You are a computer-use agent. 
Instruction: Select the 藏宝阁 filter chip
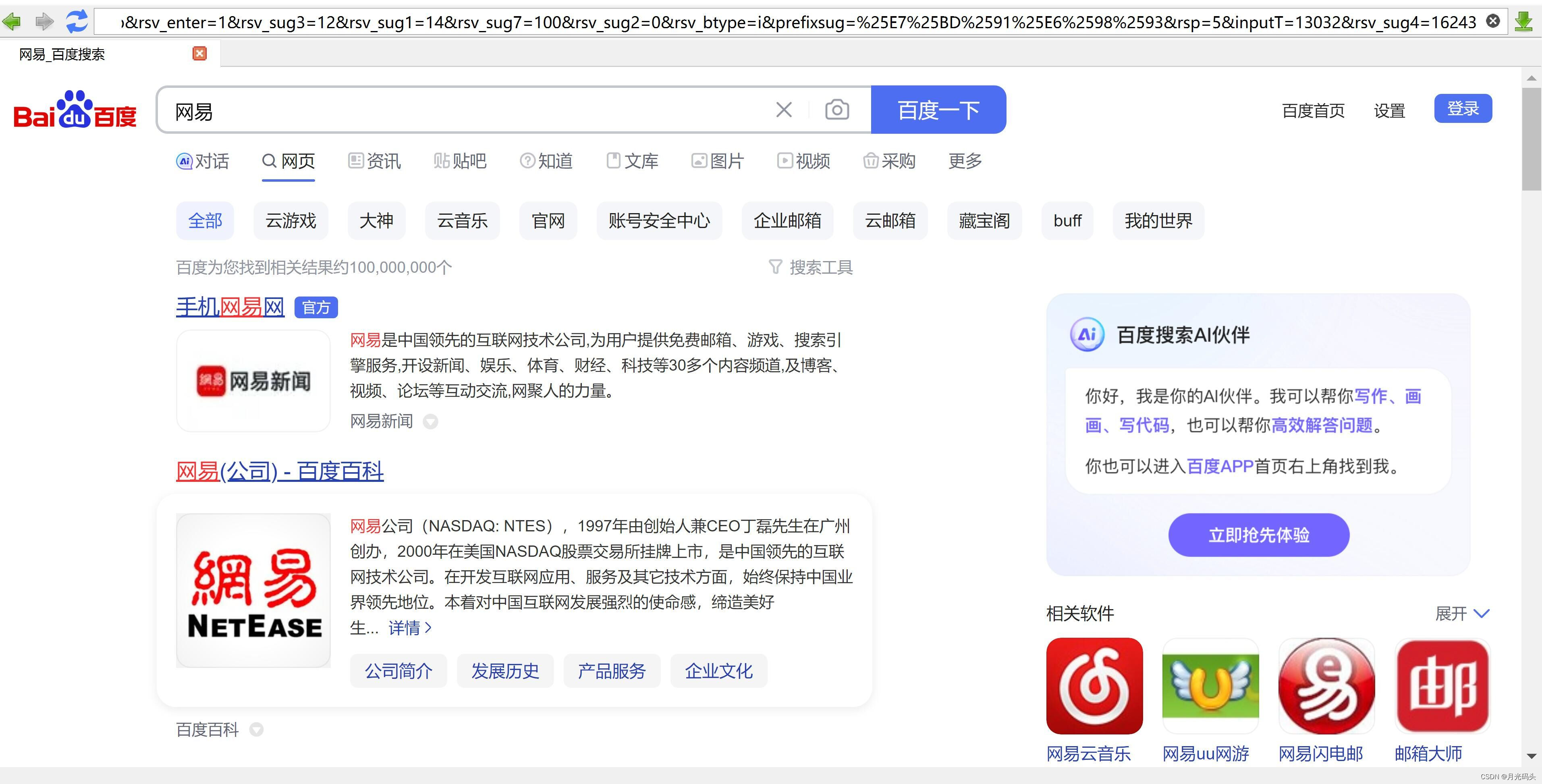click(984, 221)
